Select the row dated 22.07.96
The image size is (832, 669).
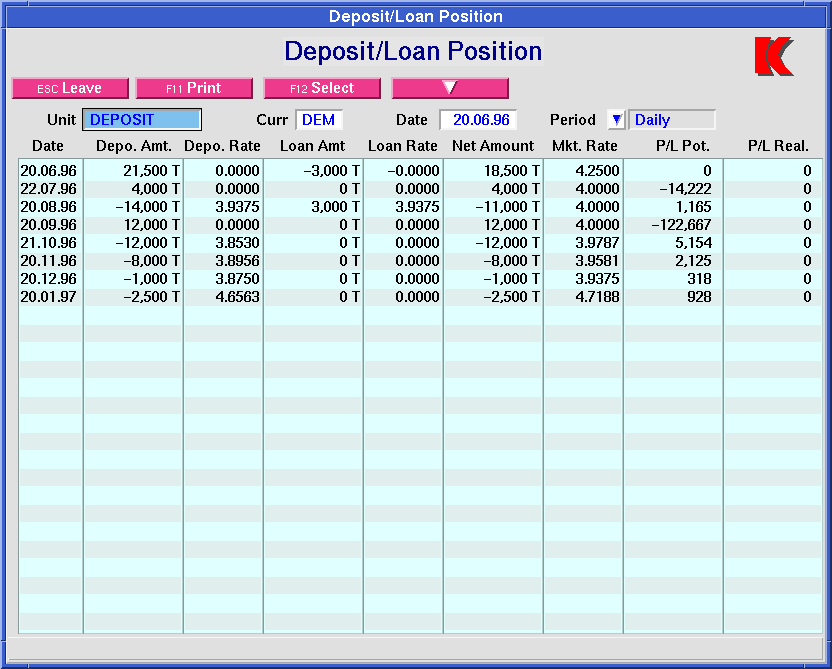[x=420, y=189]
